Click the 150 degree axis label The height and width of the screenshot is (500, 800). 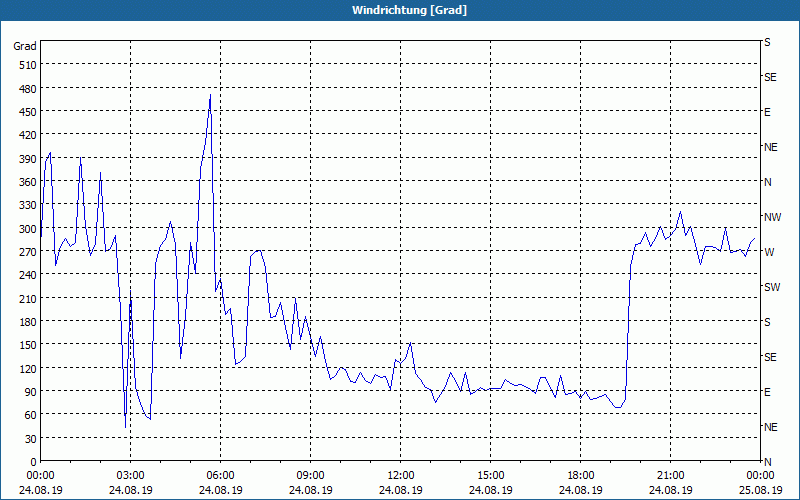tap(28, 345)
